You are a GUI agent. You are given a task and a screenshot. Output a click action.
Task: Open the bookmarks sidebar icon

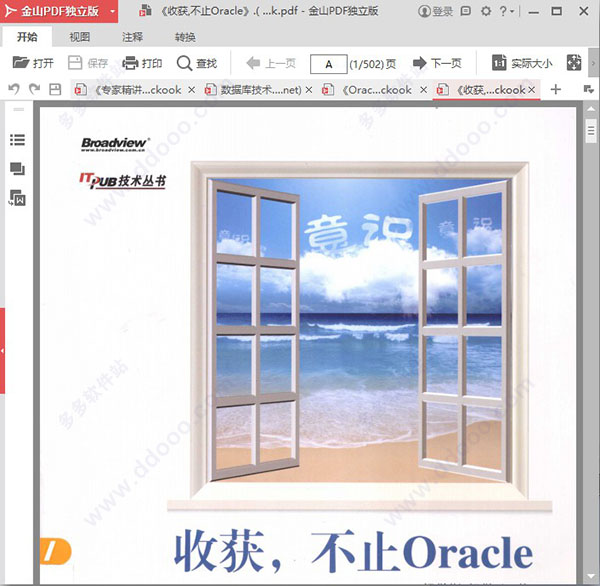click(17, 198)
